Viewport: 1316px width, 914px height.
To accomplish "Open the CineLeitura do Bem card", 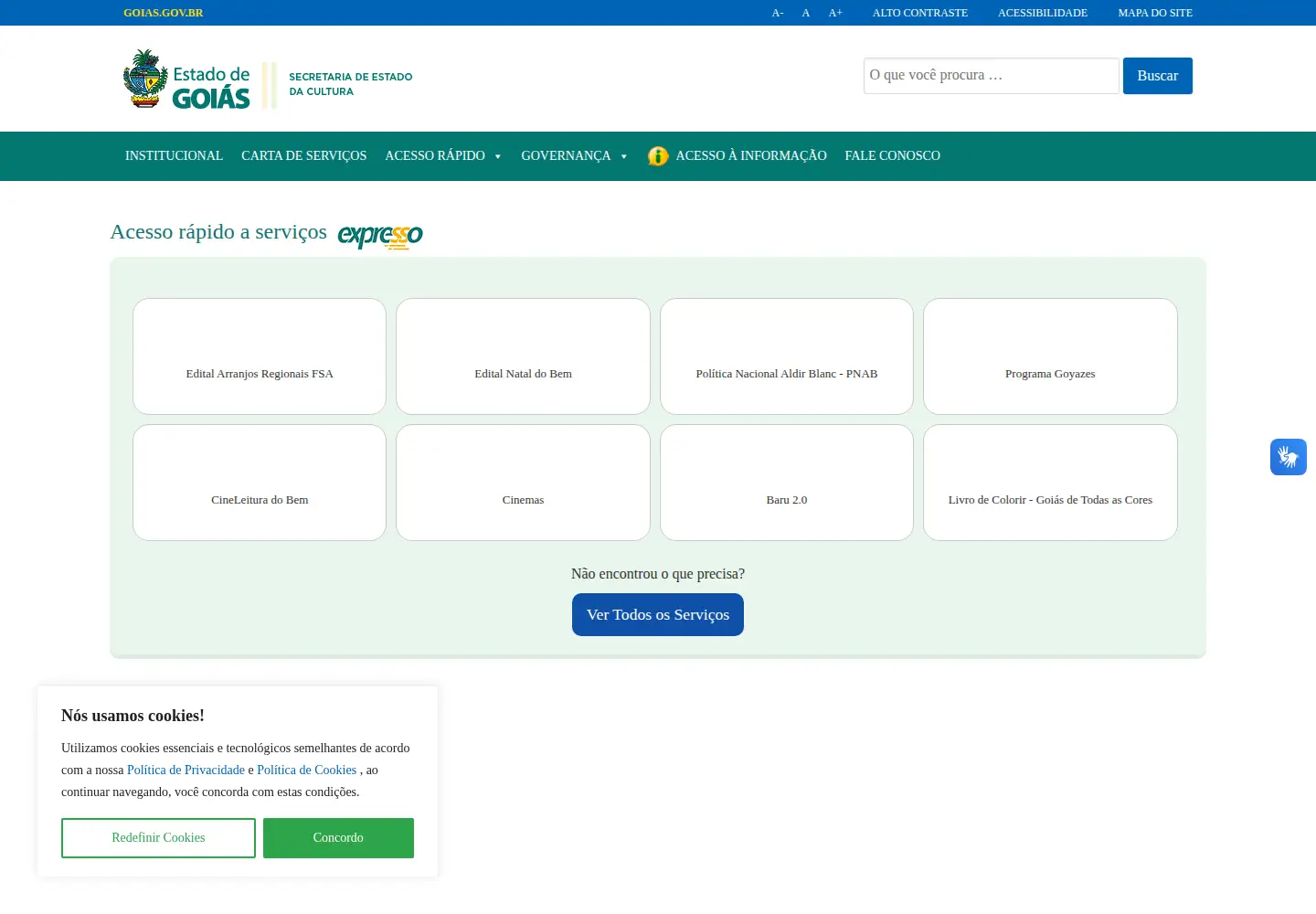I will pos(260,483).
